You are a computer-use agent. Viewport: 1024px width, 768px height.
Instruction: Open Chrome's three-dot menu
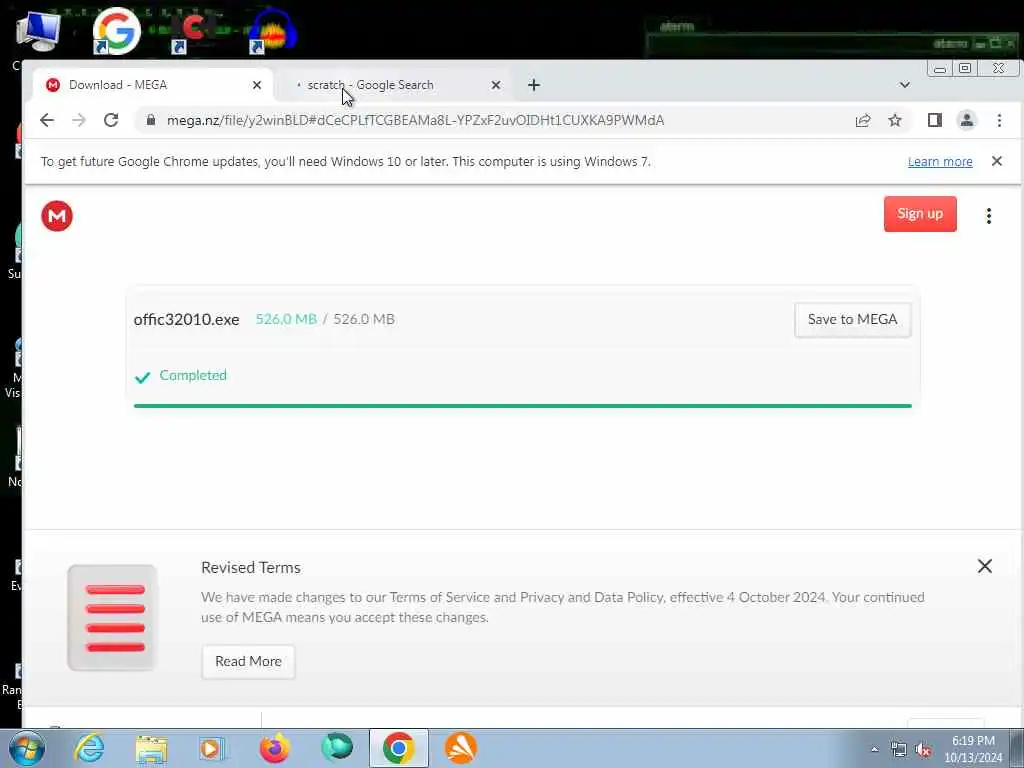click(999, 120)
